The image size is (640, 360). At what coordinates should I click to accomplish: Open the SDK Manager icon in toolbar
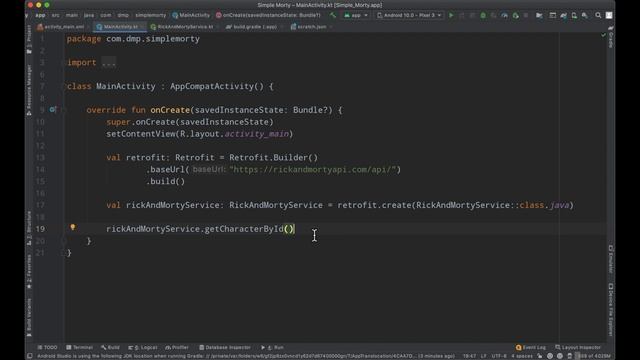click(x=585, y=15)
